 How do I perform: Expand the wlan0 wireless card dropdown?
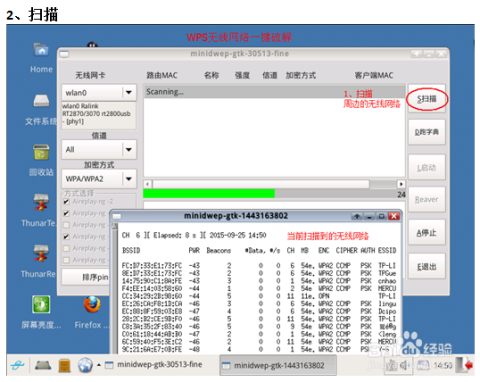[x=129, y=92]
